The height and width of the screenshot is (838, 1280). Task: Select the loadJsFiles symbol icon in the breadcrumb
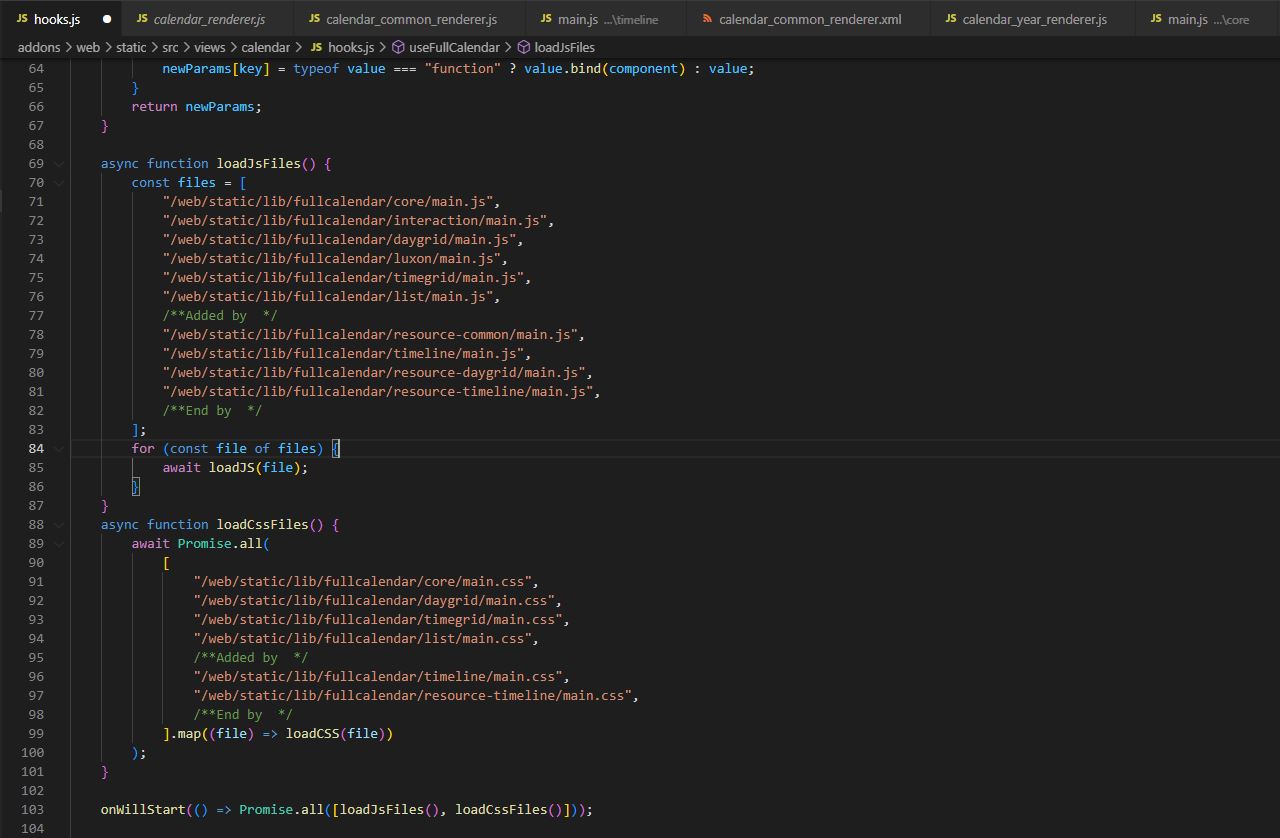(522, 46)
